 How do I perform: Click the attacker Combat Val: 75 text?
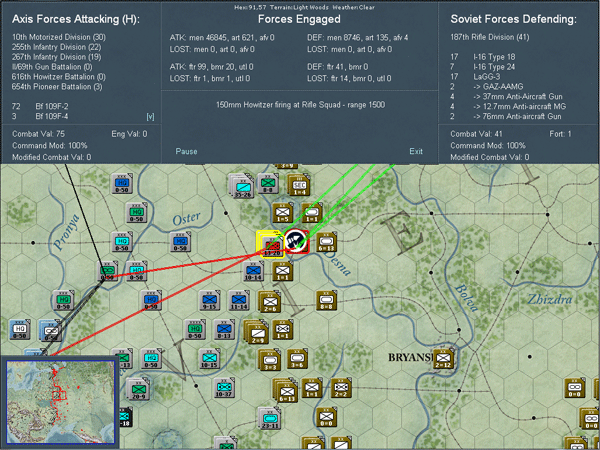(x=38, y=134)
